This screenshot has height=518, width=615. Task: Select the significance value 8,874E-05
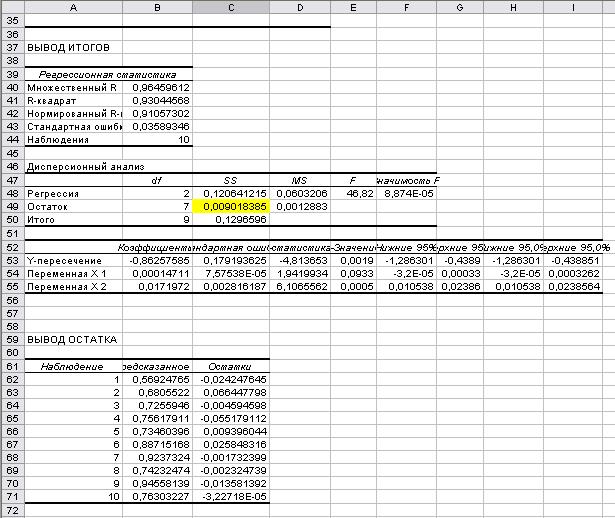click(406, 193)
